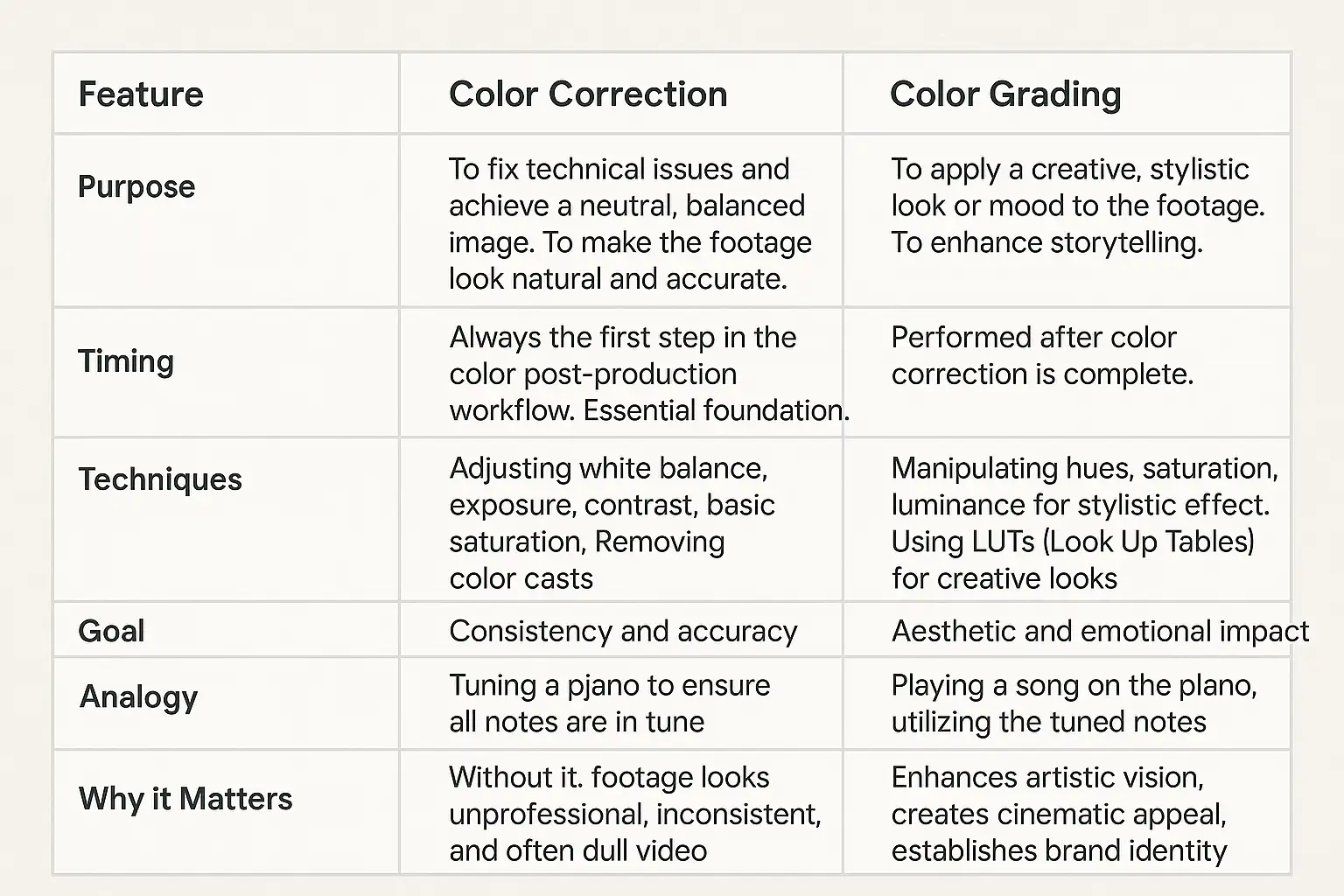Select the 'Enhances artistic vision' cell

coord(1059,814)
